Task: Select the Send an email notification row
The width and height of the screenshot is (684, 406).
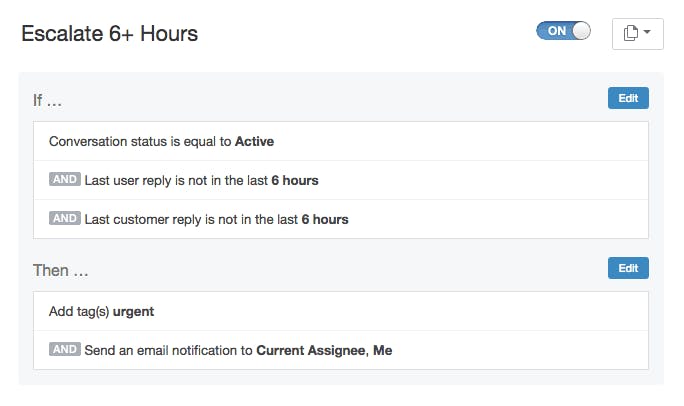Action: [340, 350]
